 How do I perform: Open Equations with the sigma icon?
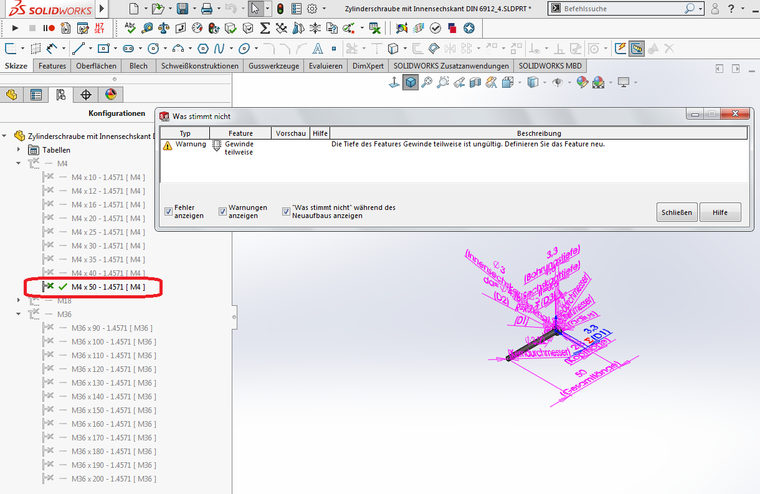point(265,28)
